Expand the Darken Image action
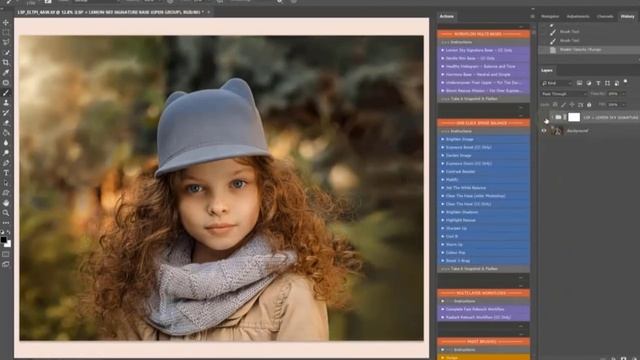Screen dimensions: 640x360 pyautogui.click(x=442, y=156)
